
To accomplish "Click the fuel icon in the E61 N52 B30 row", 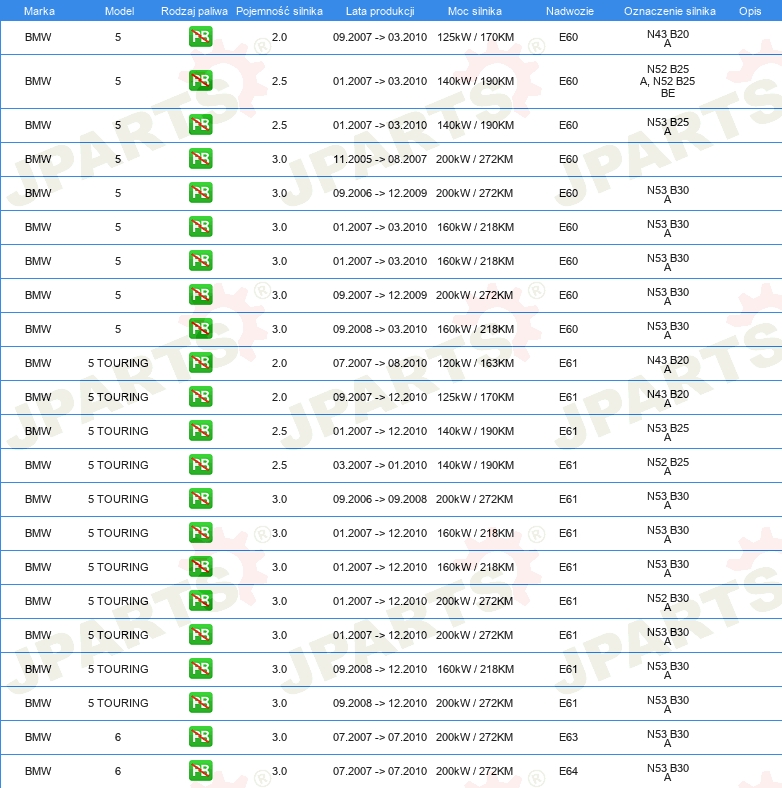I will [200, 601].
